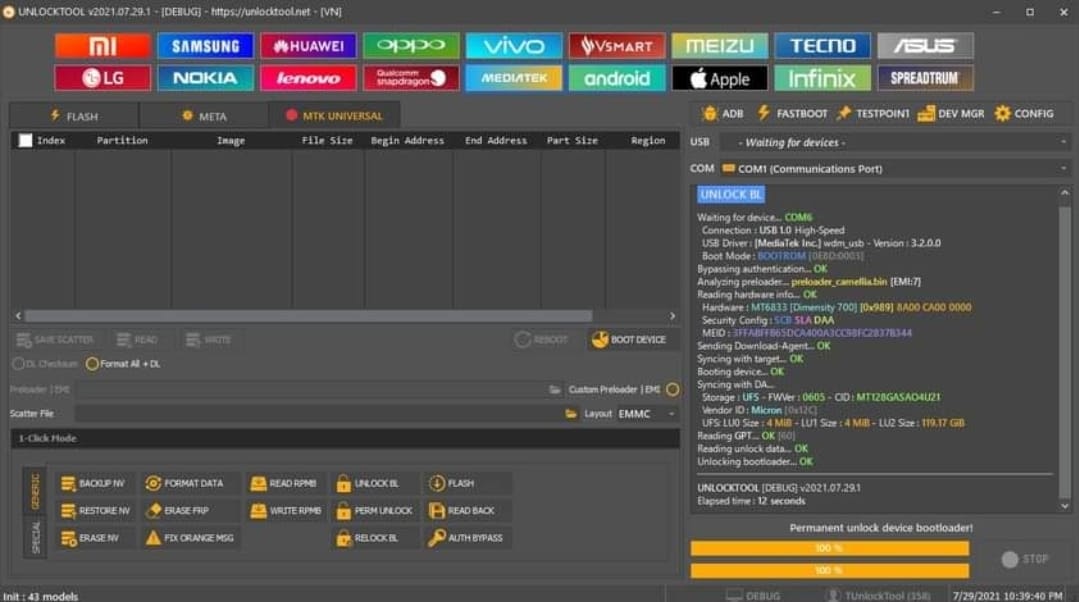Screen dimensions: 1079x602
Task: Select the Infinix brand tile
Action: click(822, 78)
